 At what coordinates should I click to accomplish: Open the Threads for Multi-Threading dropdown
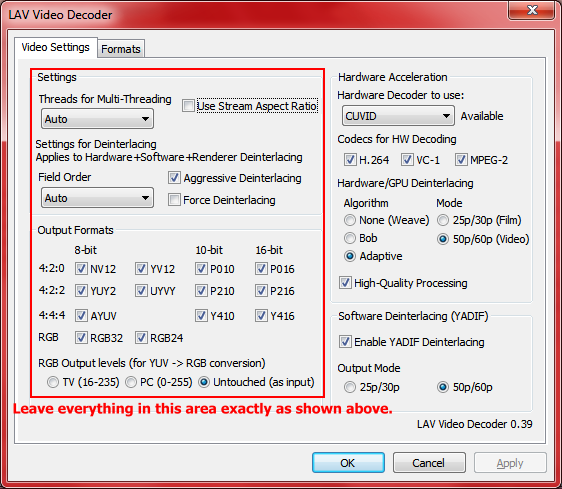97,119
